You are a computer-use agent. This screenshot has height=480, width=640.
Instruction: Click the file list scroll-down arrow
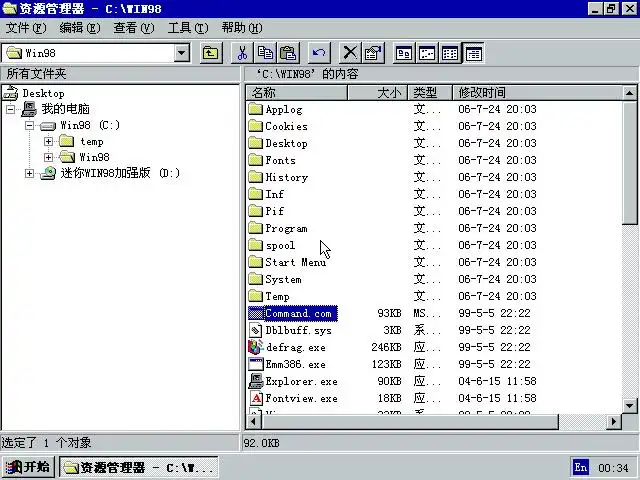(629, 406)
